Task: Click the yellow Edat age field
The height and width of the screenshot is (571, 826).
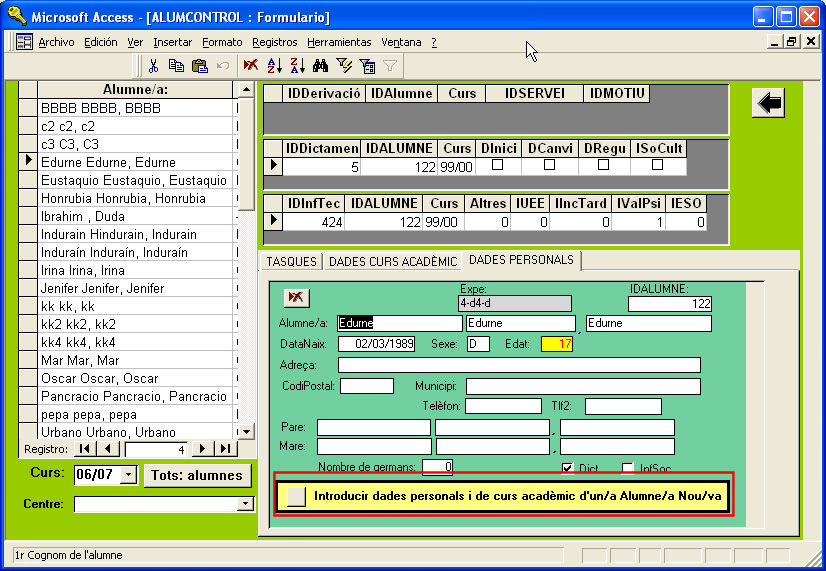Action: tap(556, 344)
